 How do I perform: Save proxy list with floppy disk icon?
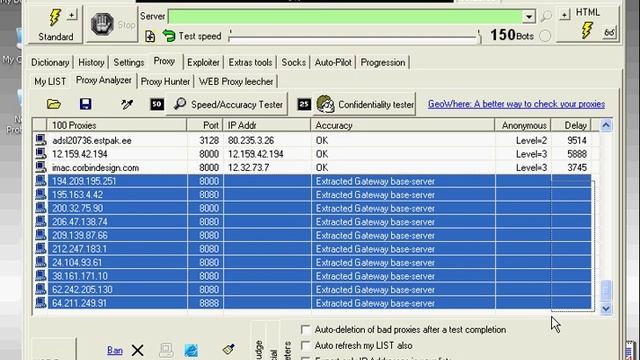click(x=85, y=104)
